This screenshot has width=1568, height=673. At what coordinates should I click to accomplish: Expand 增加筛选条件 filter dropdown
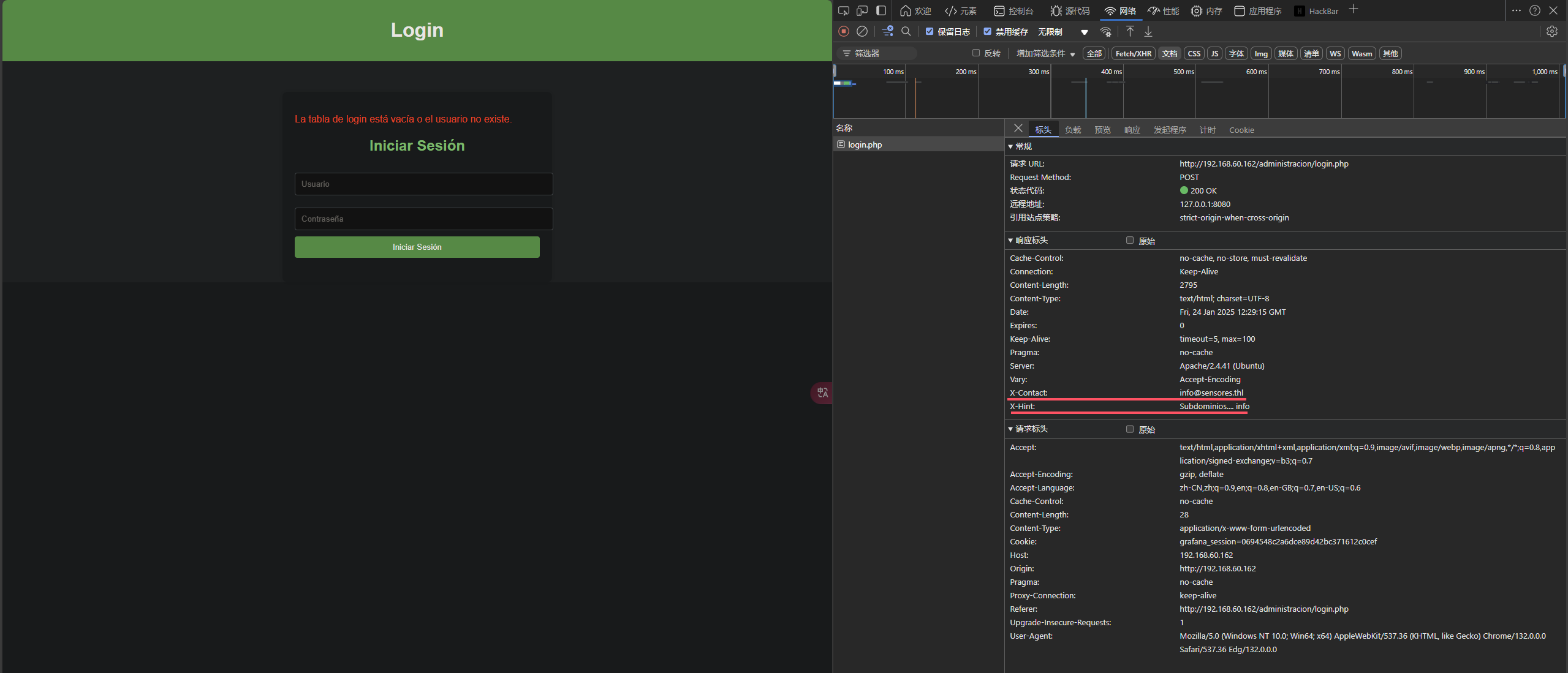click(x=1045, y=53)
